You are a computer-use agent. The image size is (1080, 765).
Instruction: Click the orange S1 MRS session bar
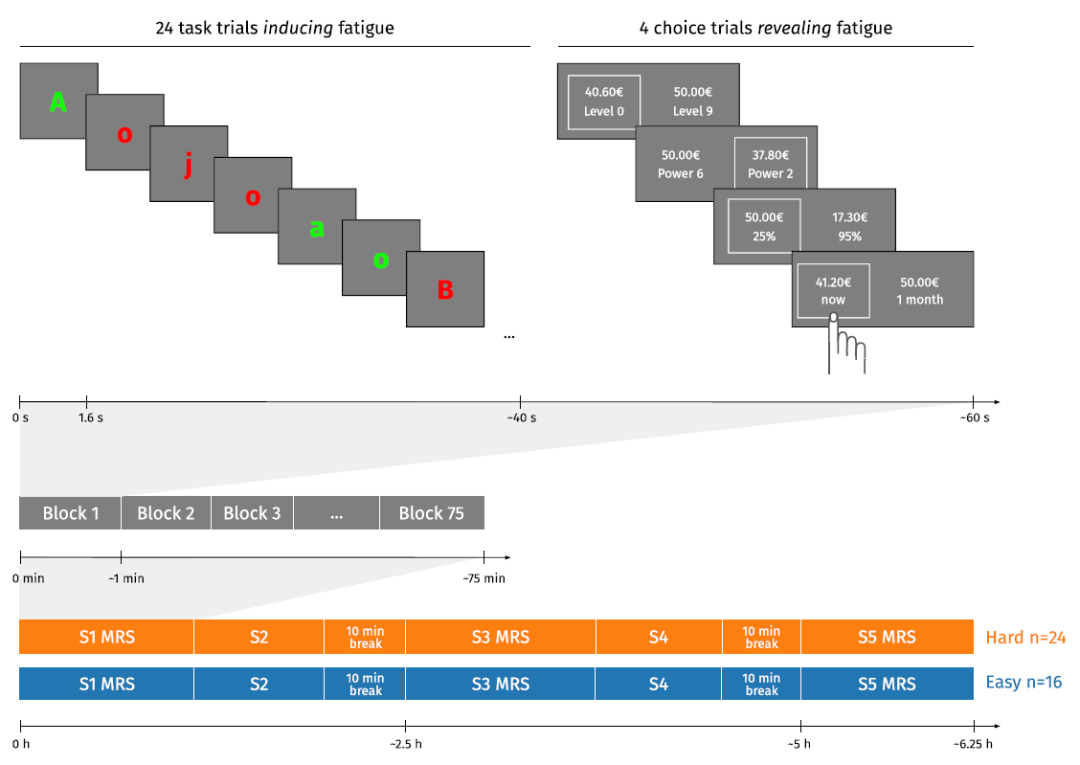[x=107, y=637]
